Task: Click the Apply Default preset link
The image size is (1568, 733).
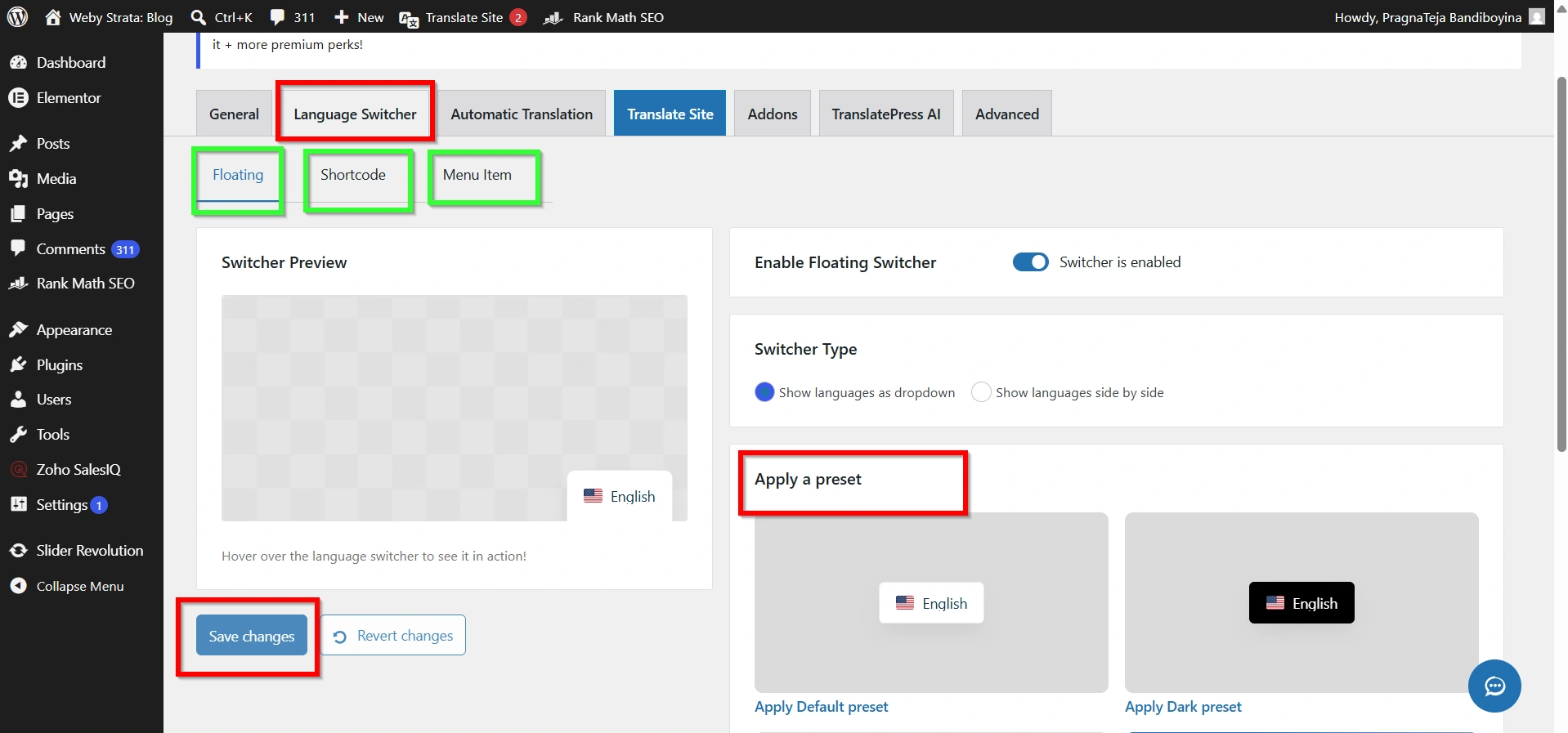Action: [x=821, y=707]
